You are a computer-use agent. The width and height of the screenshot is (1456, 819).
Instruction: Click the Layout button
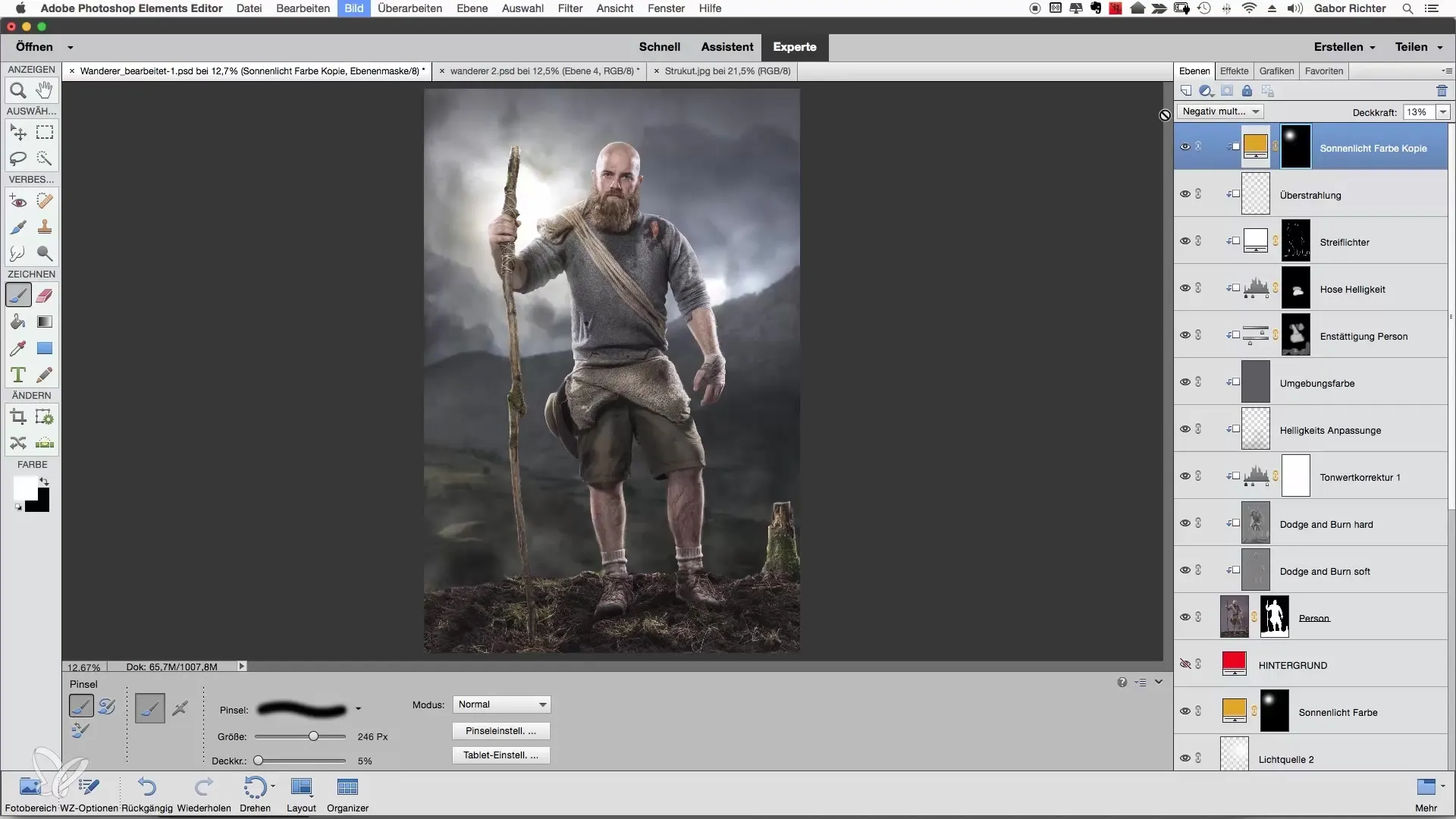pos(301,794)
